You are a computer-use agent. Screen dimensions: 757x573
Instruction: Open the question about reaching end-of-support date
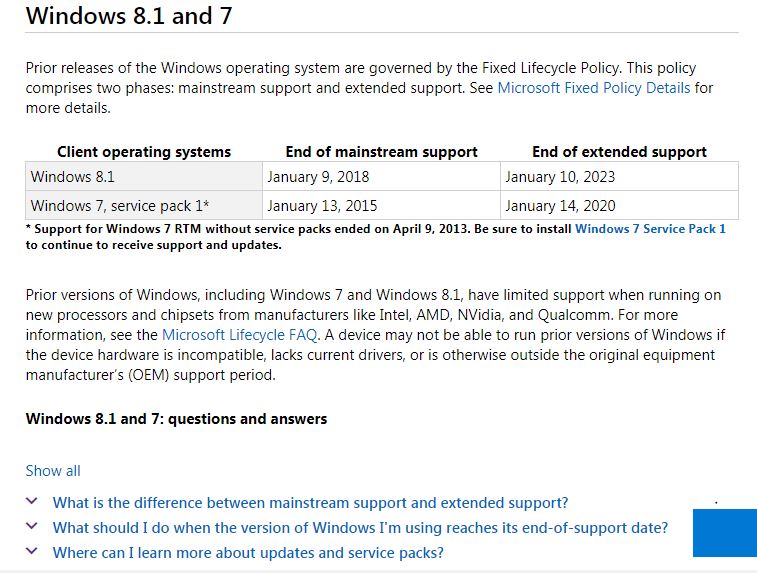pyautogui.click(x=360, y=528)
